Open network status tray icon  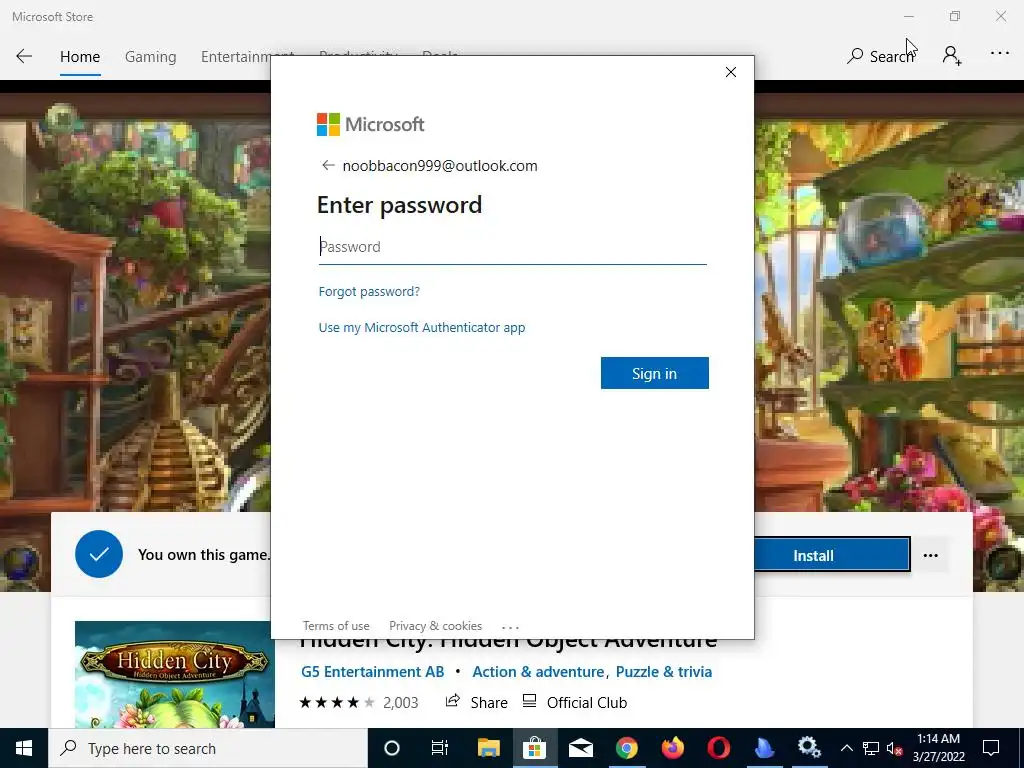coord(871,748)
